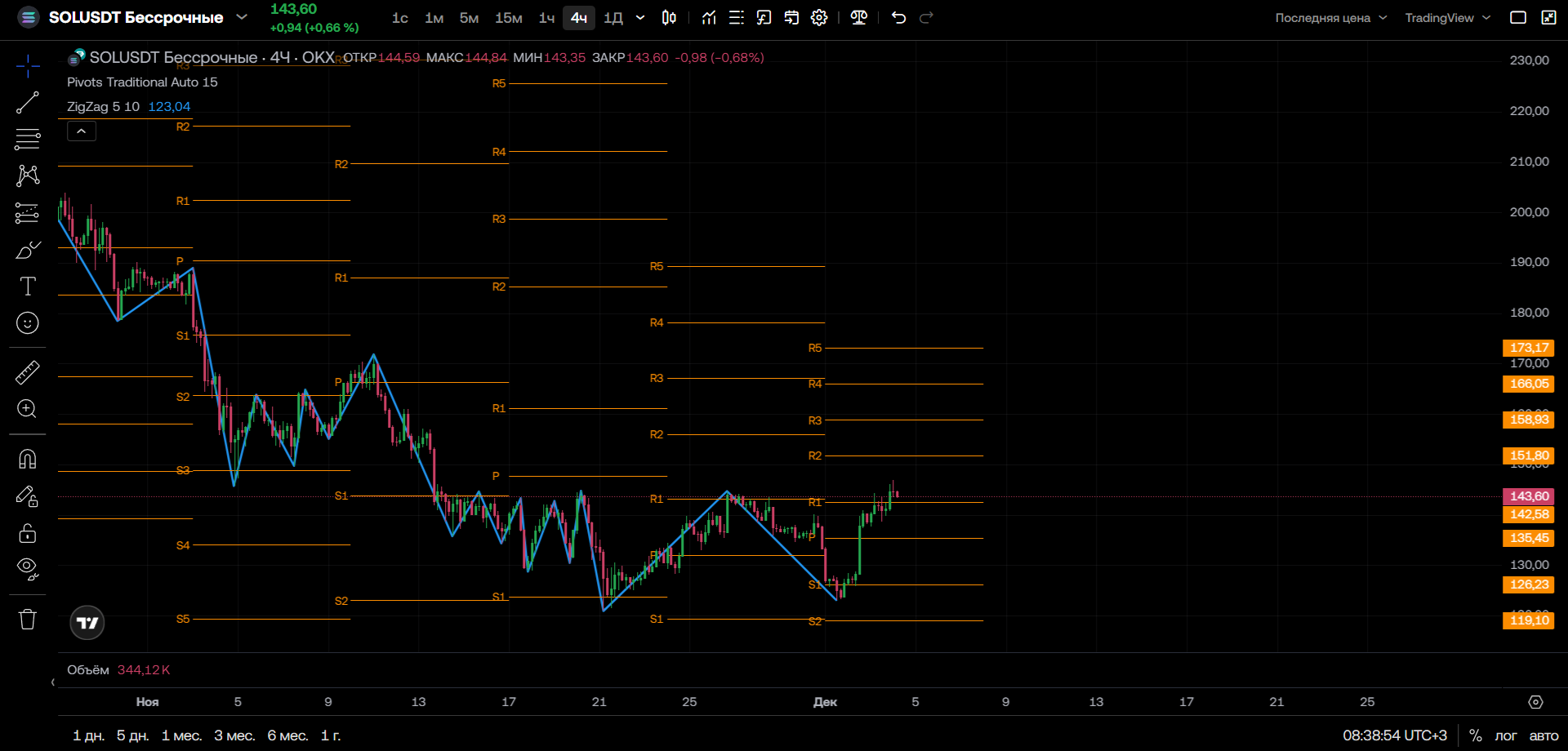Expand the collapsed panel arrow near volume
Viewport: 1568px width, 751px height.
[53, 682]
